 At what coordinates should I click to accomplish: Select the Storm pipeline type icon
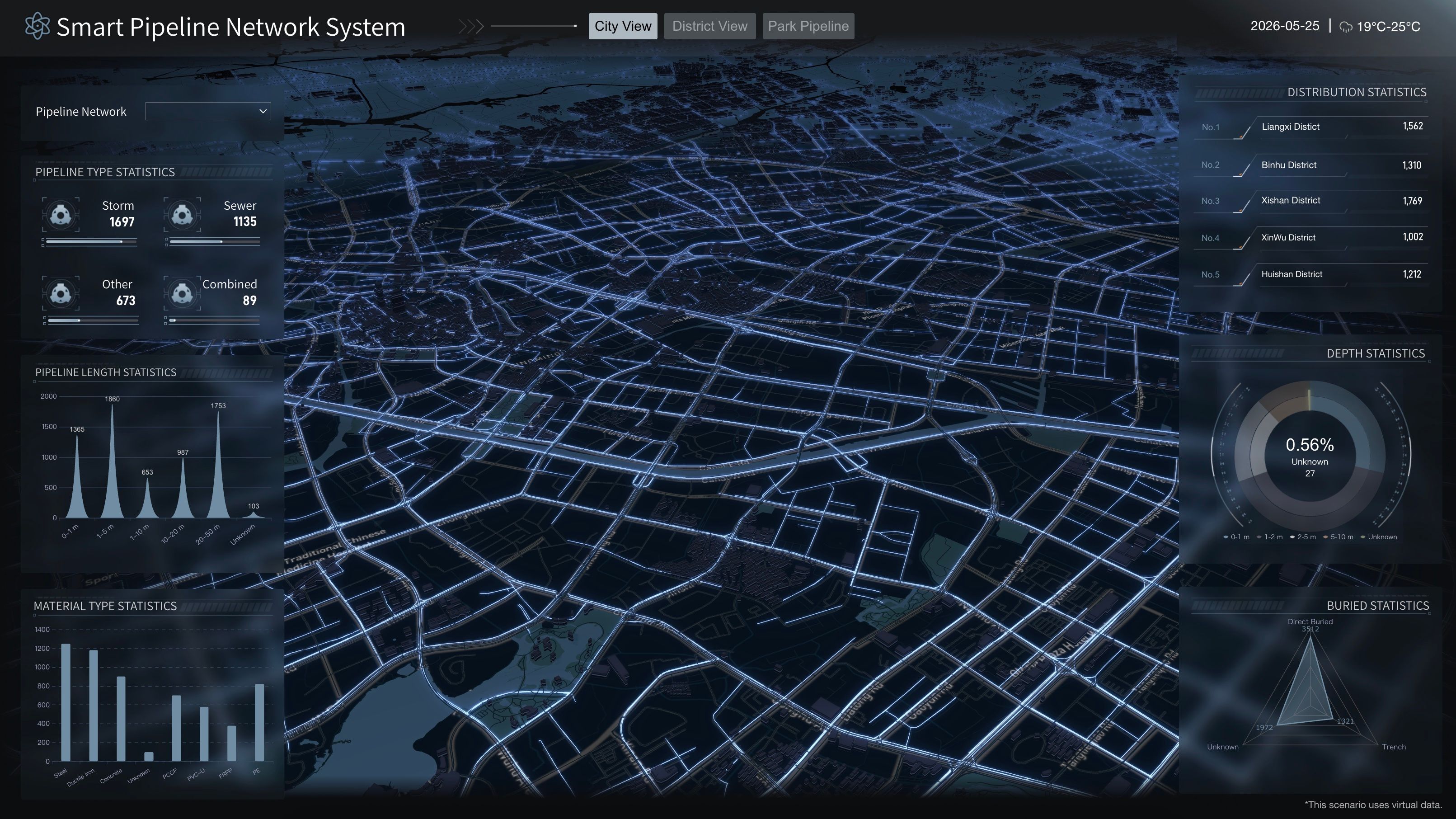click(61, 215)
